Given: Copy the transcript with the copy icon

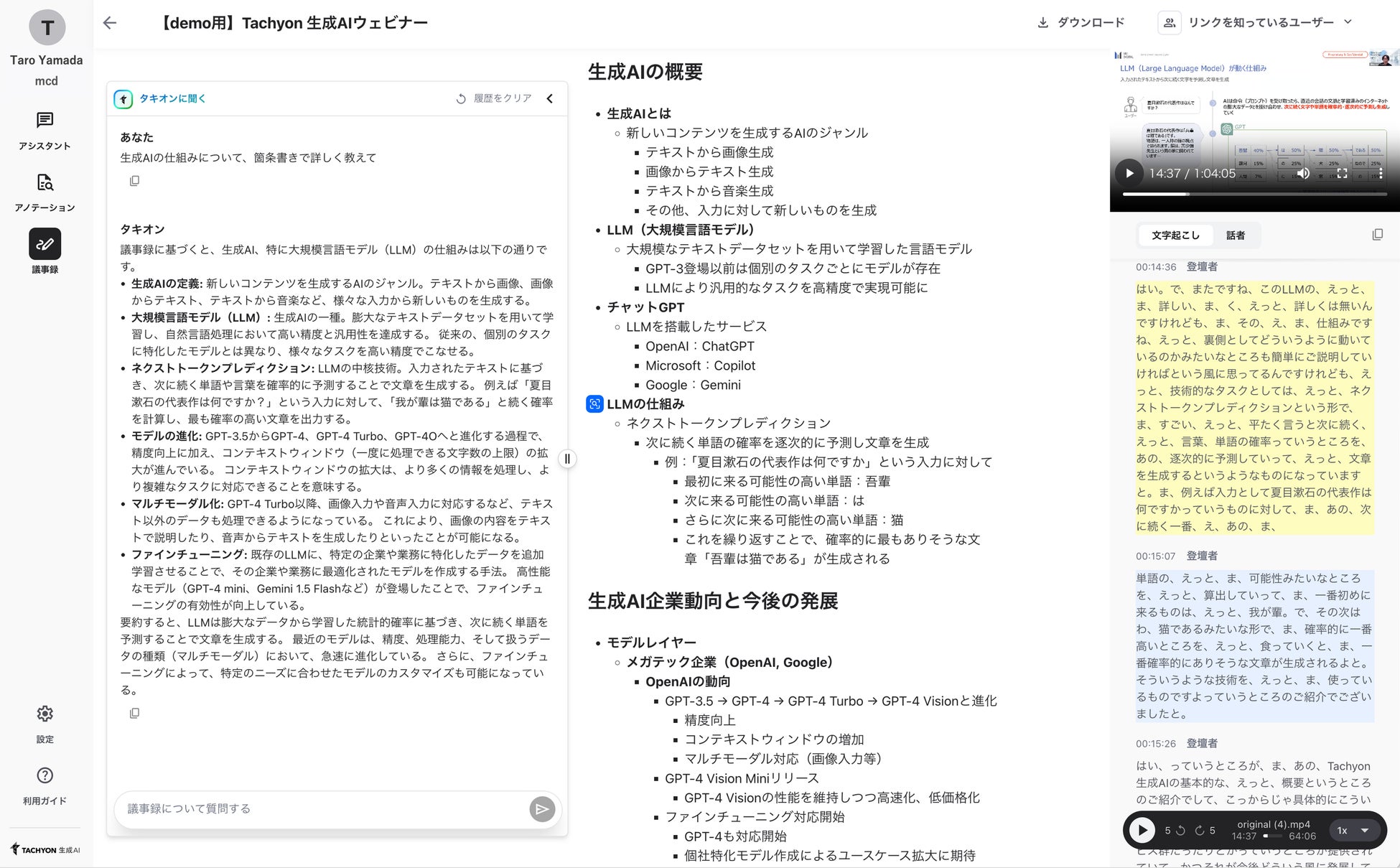Looking at the screenshot, I should [x=1377, y=235].
